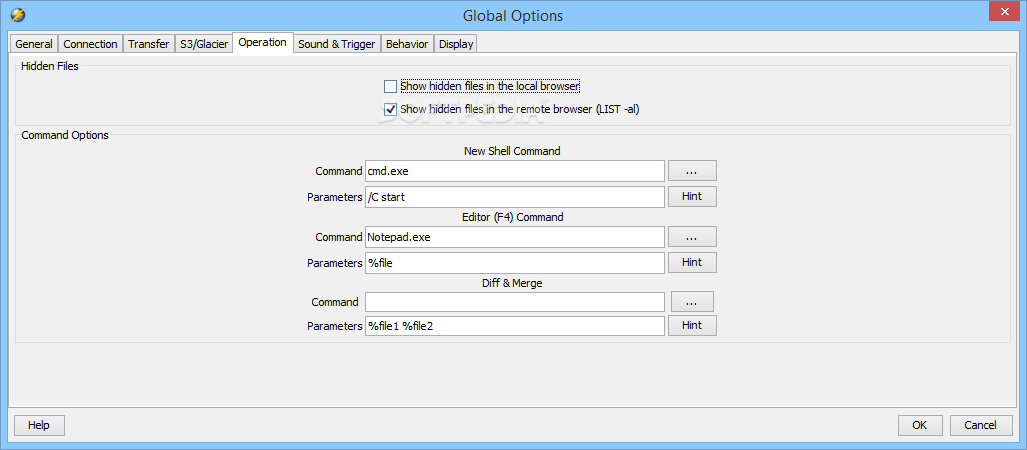Image resolution: width=1027 pixels, height=450 pixels.
Task: Show Hint for Editor parameters
Action: (692, 262)
